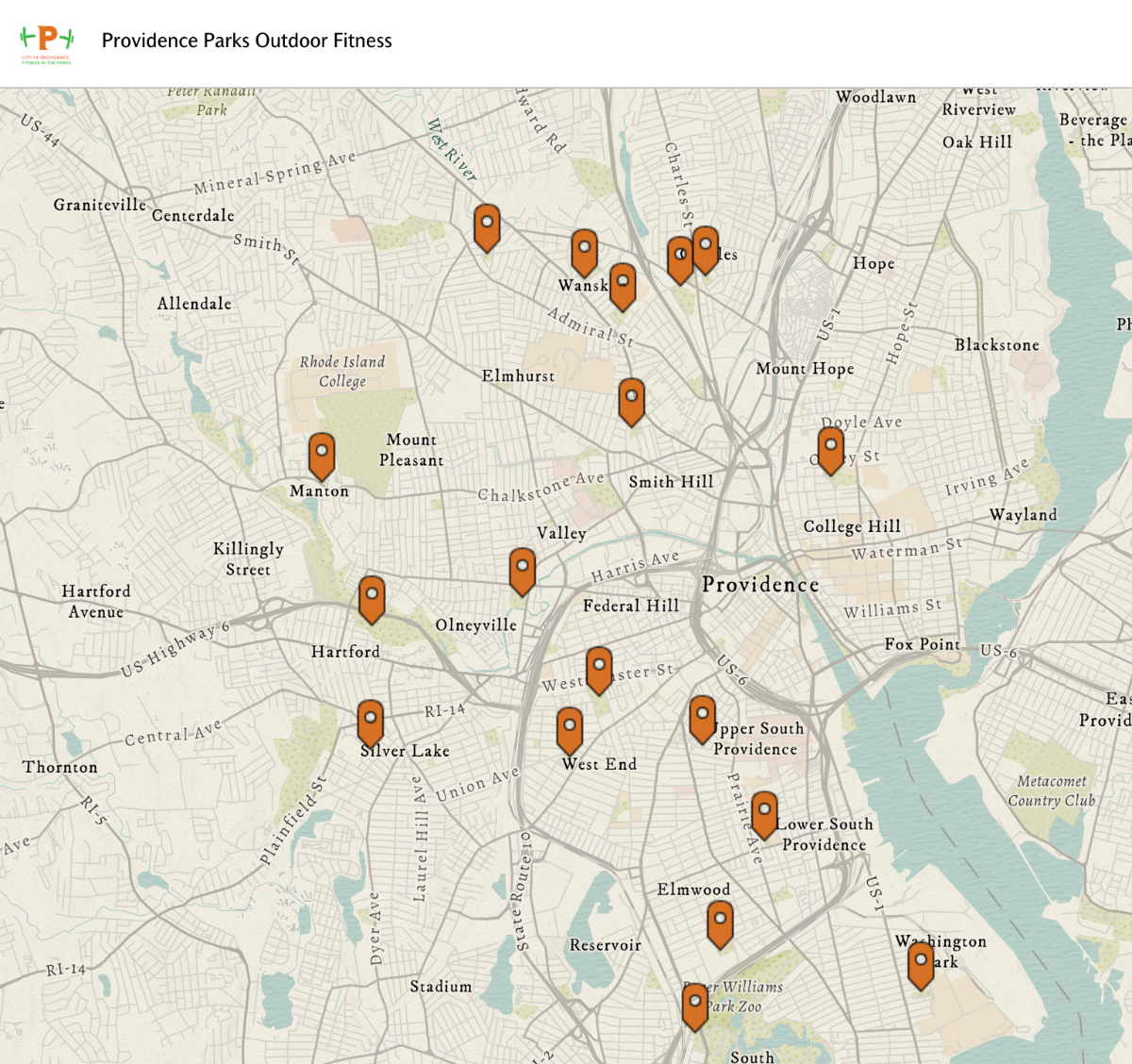Viewport: 1132px width, 1064px height.
Task: Open the Lower South Providence marker
Action: pos(764,816)
